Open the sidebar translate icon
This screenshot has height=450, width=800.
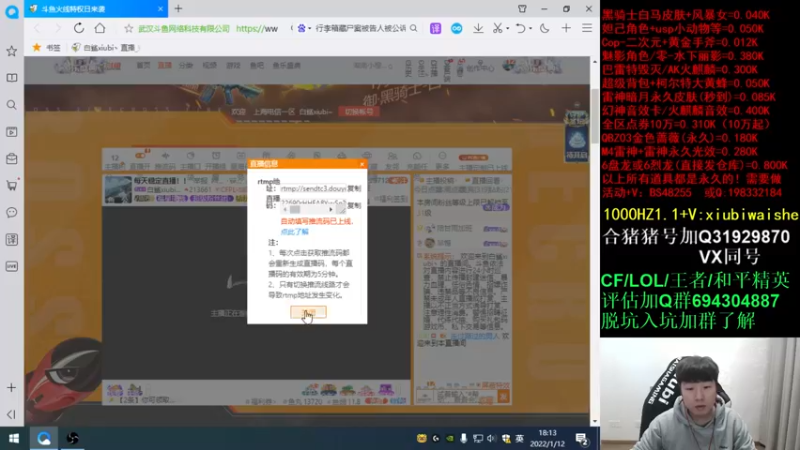(x=11, y=239)
